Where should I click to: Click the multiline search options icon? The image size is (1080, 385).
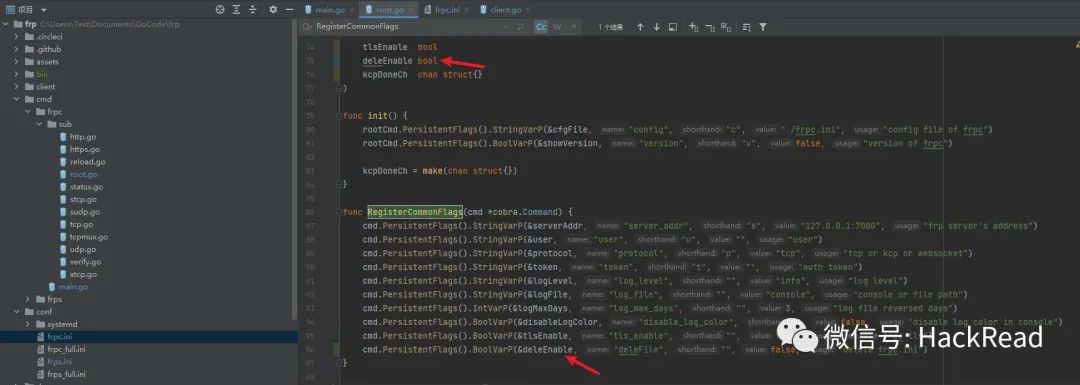[747, 27]
